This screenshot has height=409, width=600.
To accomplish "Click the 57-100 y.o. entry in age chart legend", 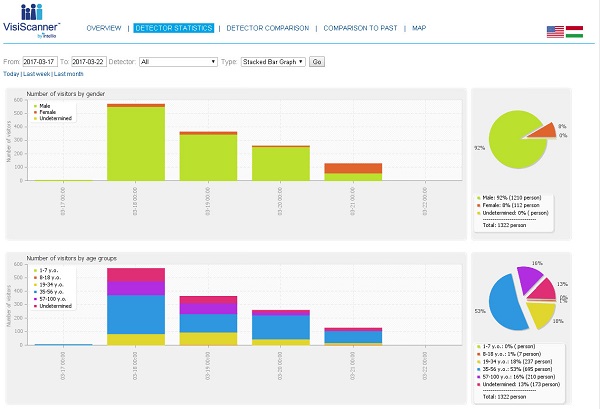I will pyautogui.click(x=50, y=299).
